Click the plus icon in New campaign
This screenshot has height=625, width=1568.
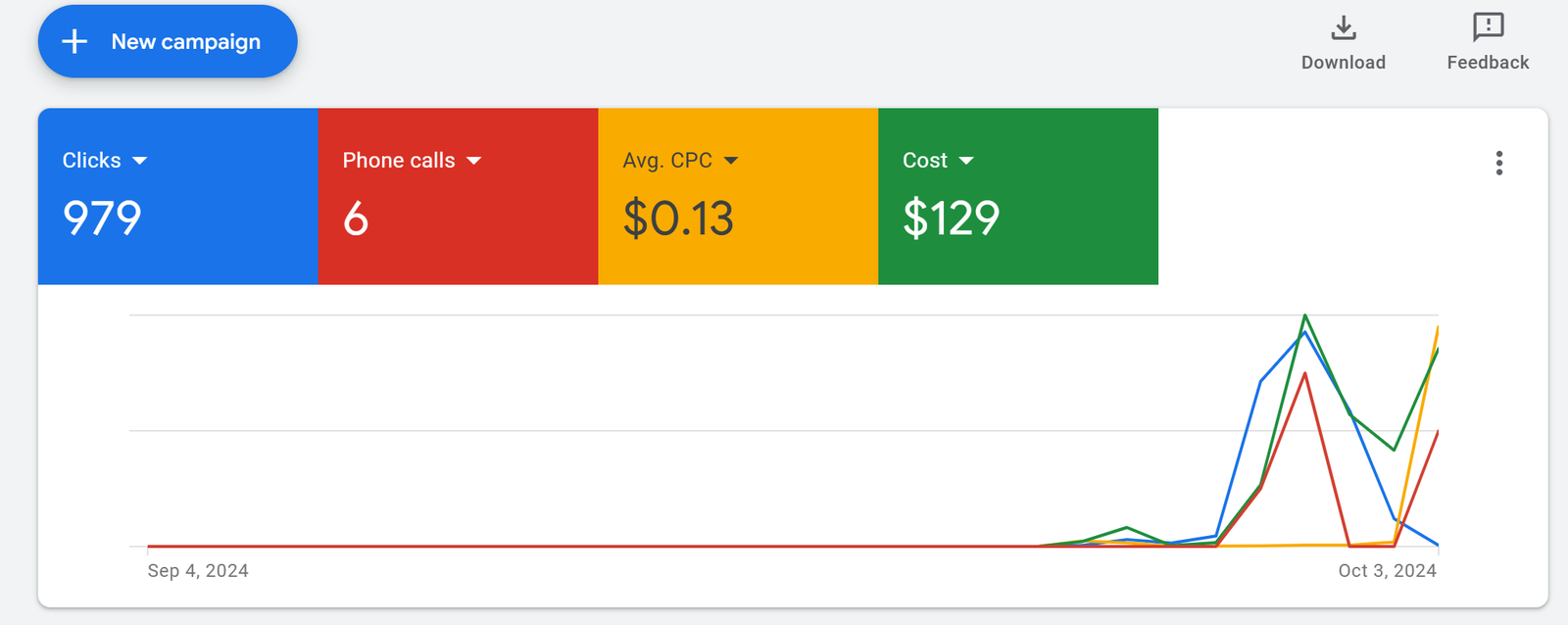click(74, 41)
